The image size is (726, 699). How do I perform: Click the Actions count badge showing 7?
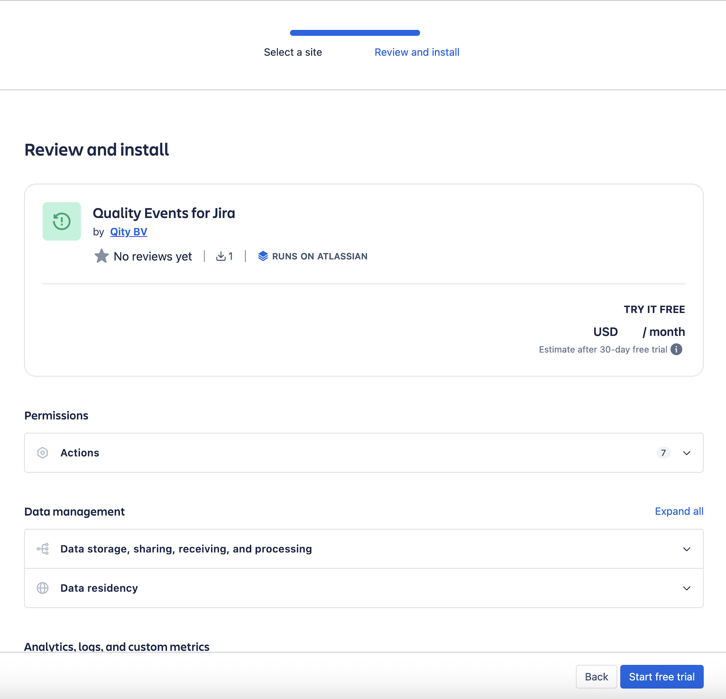coord(663,453)
